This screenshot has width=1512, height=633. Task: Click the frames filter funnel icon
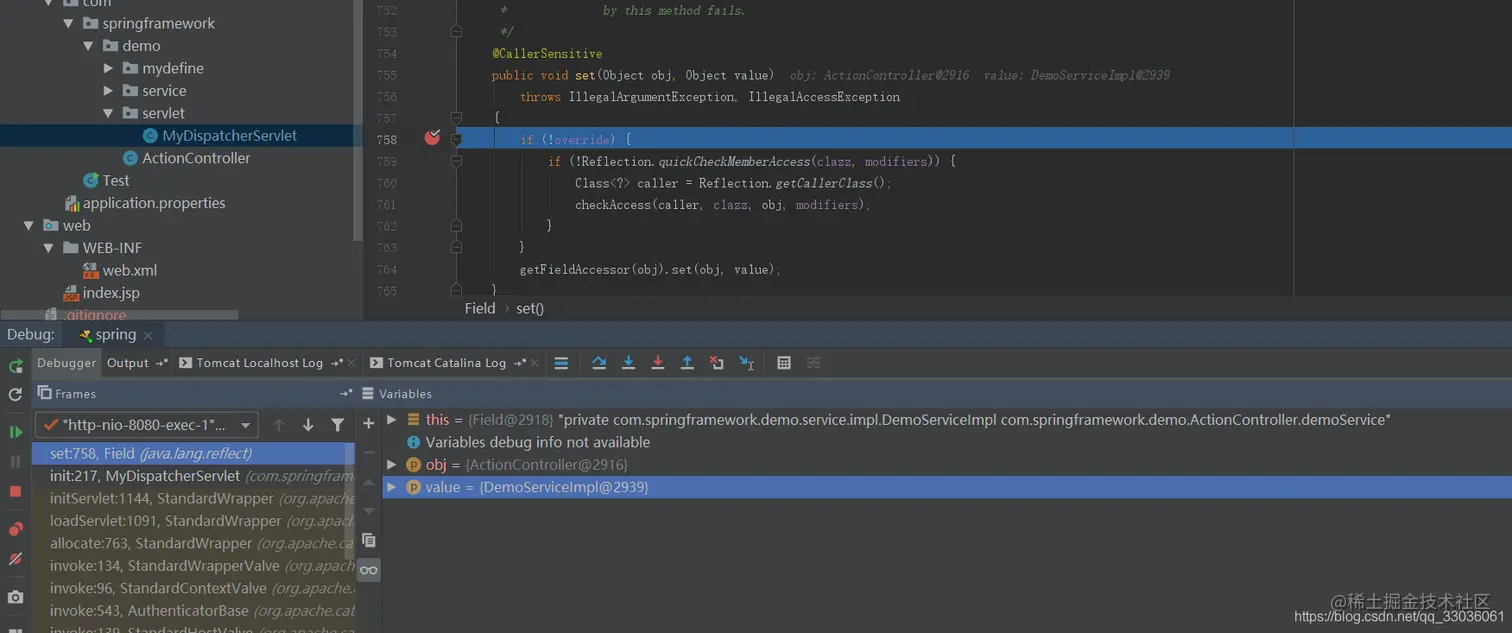(x=337, y=425)
